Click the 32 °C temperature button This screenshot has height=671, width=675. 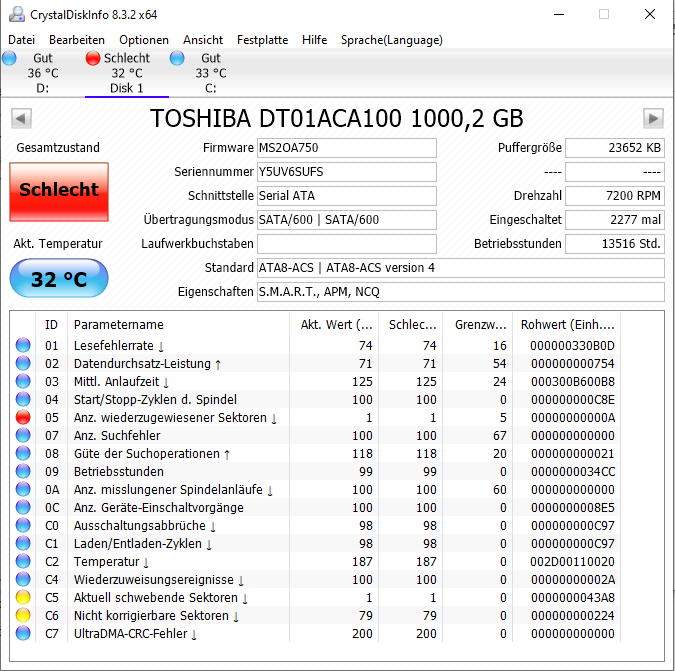59,278
